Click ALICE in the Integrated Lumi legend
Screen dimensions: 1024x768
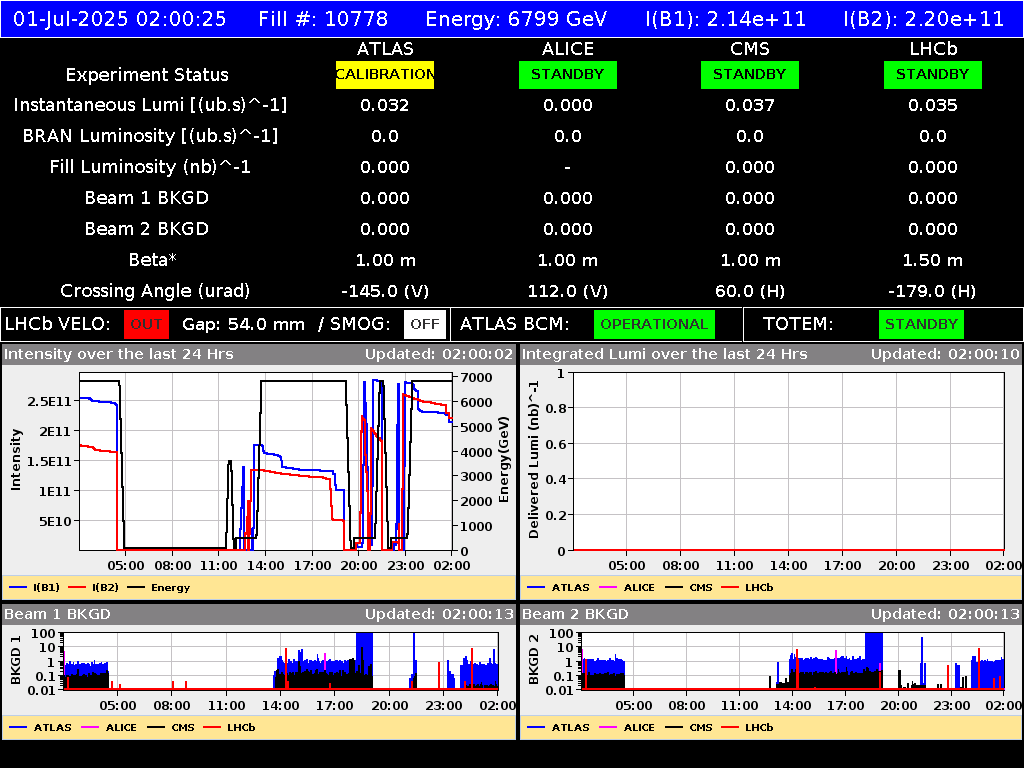coord(639,588)
